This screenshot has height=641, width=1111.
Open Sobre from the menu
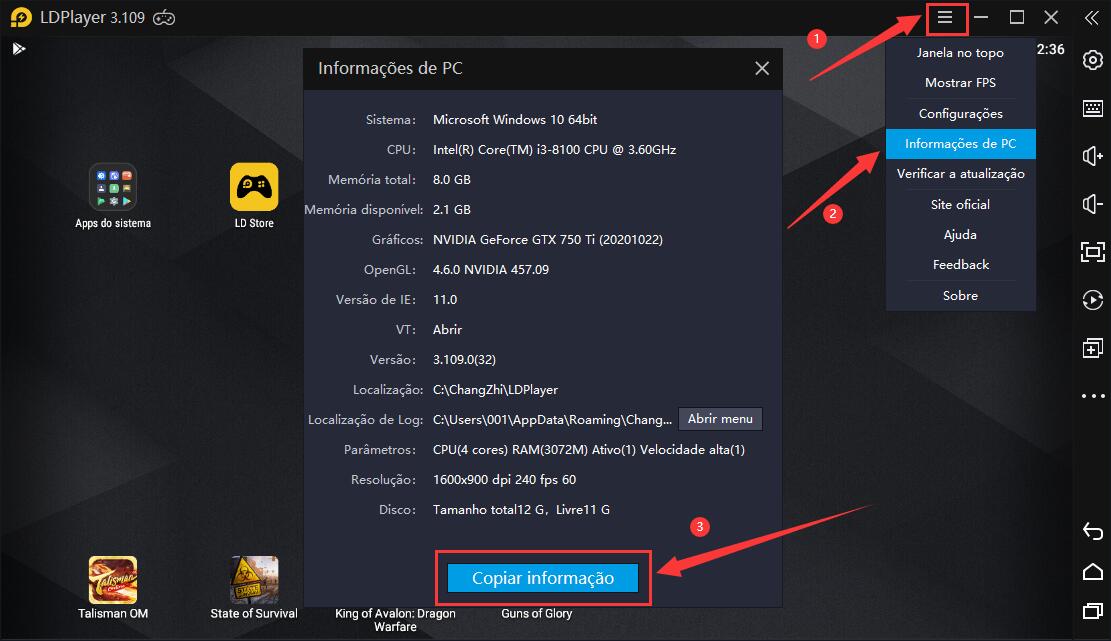pyautogui.click(x=960, y=295)
